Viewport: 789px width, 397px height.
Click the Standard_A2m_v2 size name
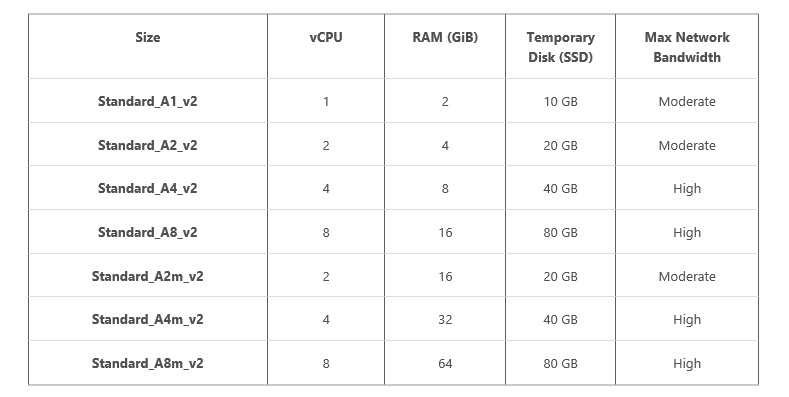(147, 276)
